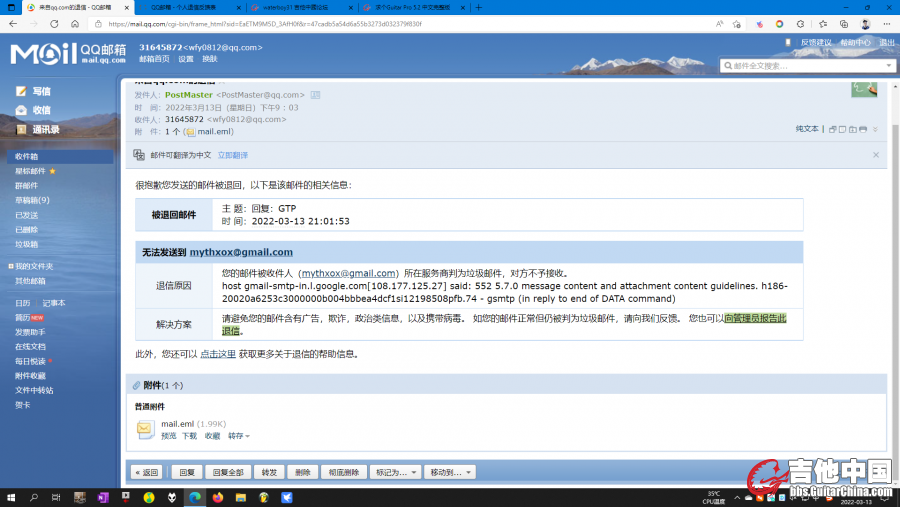Click the 回复全部 button
This screenshot has width=900, height=507.
click(x=228, y=472)
